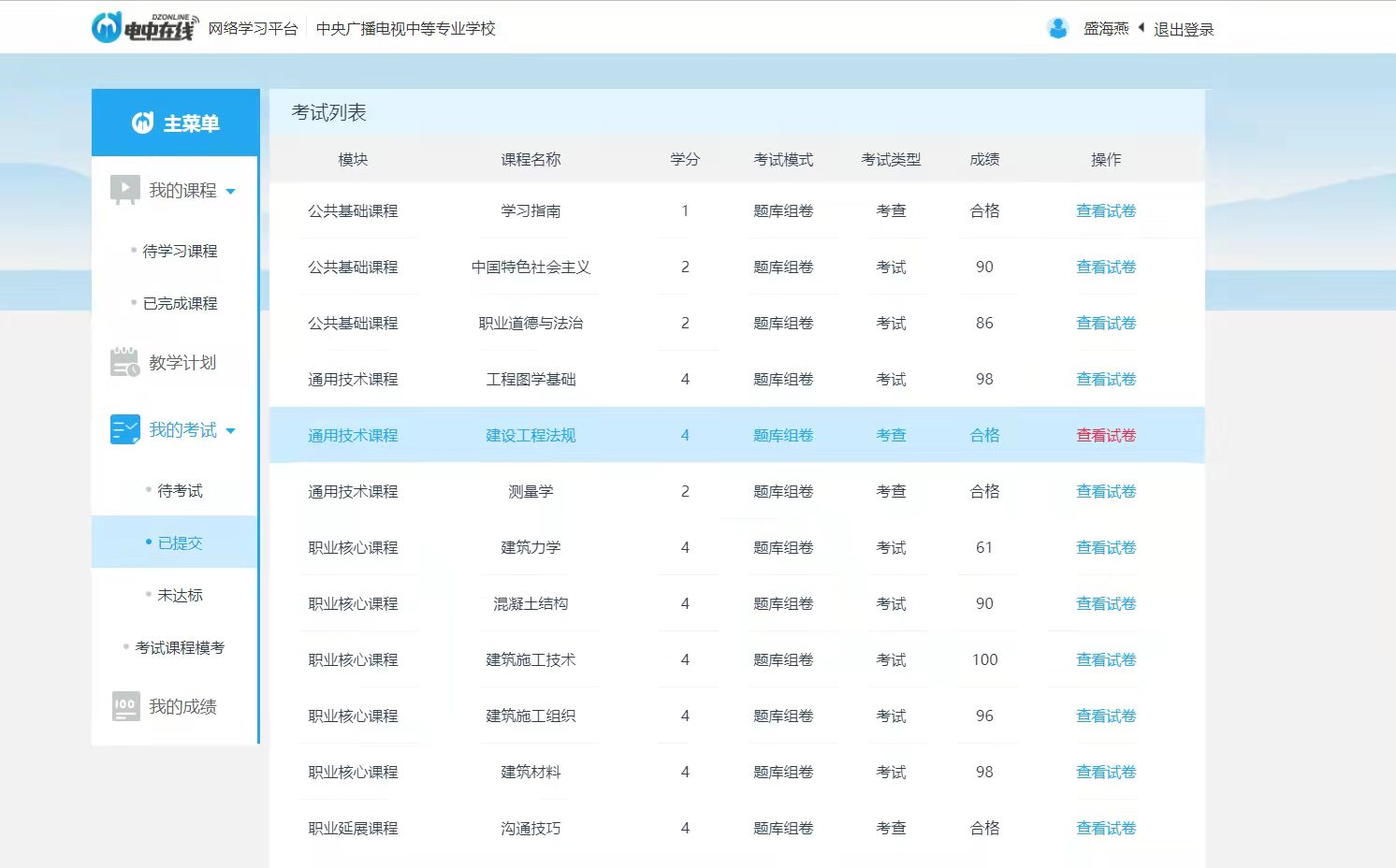This screenshot has height=868, width=1396.
Task: View exam paper for 中国特色社会主义
Action: (x=1106, y=267)
